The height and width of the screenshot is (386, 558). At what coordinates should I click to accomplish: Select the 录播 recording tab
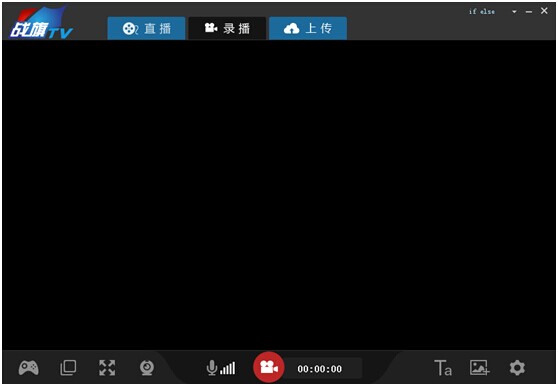[227, 28]
